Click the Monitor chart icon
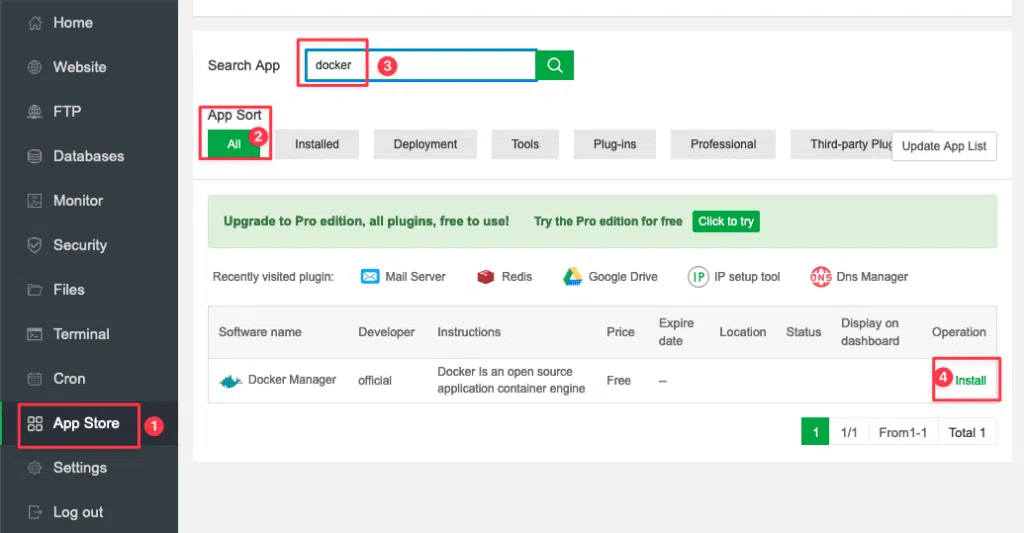This screenshot has width=1024, height=533. tap(35, 201)
